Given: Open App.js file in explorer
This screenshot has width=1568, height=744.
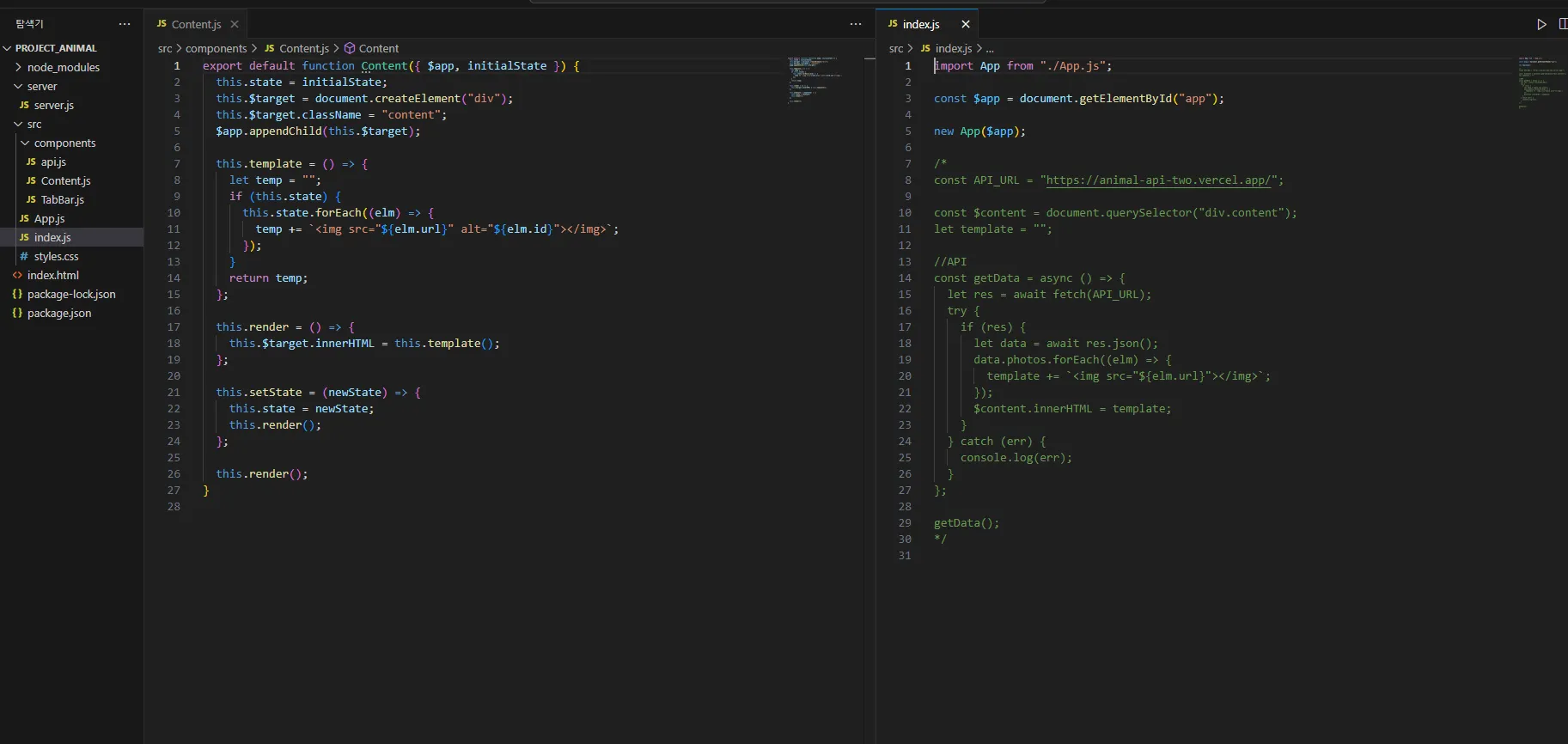Looking at the screenshot, I should point(49,218).
